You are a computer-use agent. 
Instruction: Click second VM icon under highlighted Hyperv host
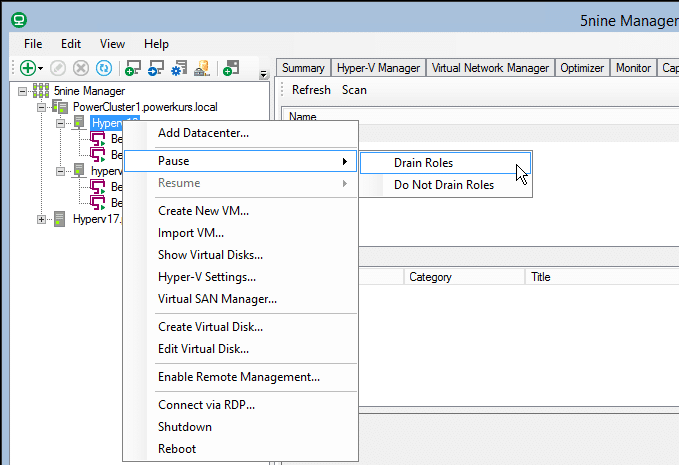pos(98,155)
